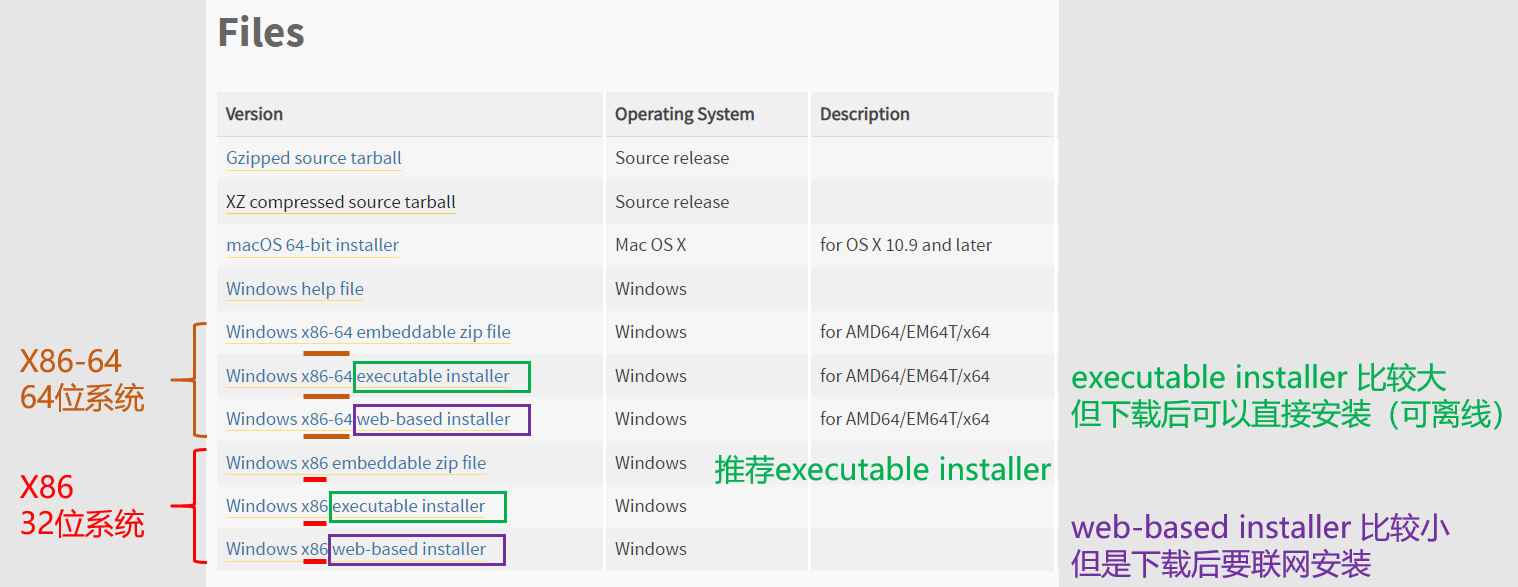Click Windows x86-64 web-based installer link

coord(368,419)
